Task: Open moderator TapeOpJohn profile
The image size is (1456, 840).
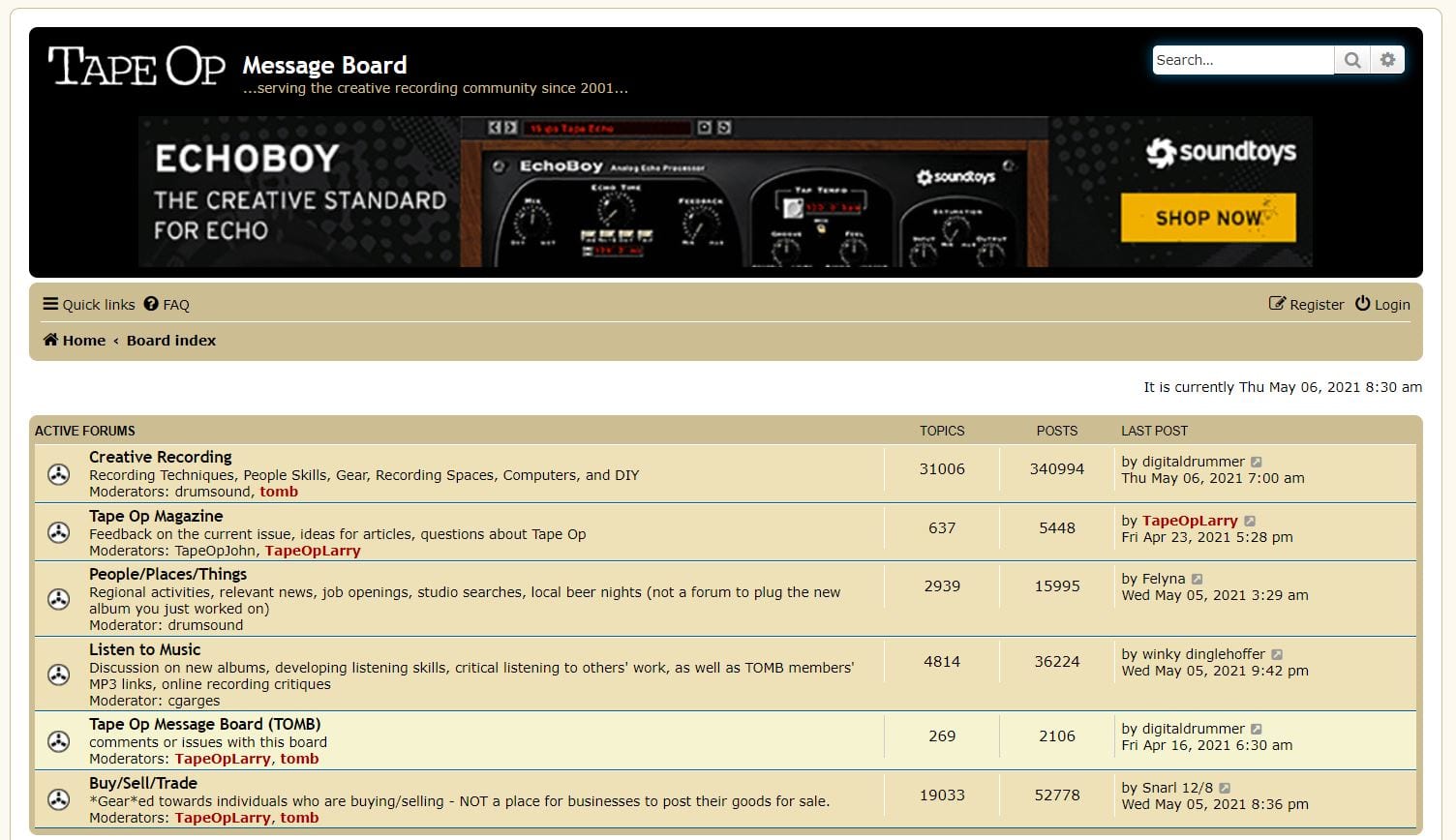Action: coord(216,551)
